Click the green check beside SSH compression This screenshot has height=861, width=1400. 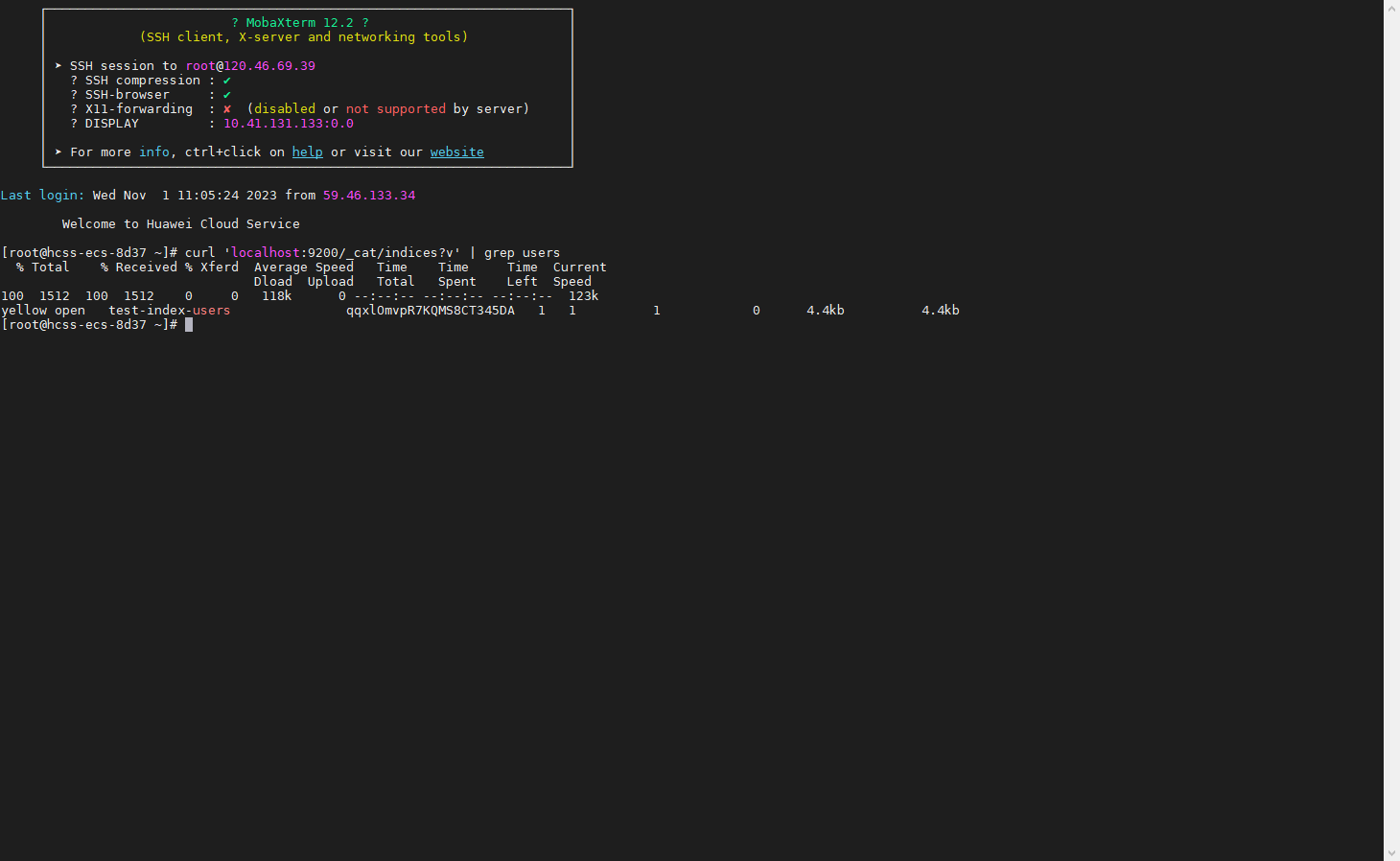click(x=227, y=81)
